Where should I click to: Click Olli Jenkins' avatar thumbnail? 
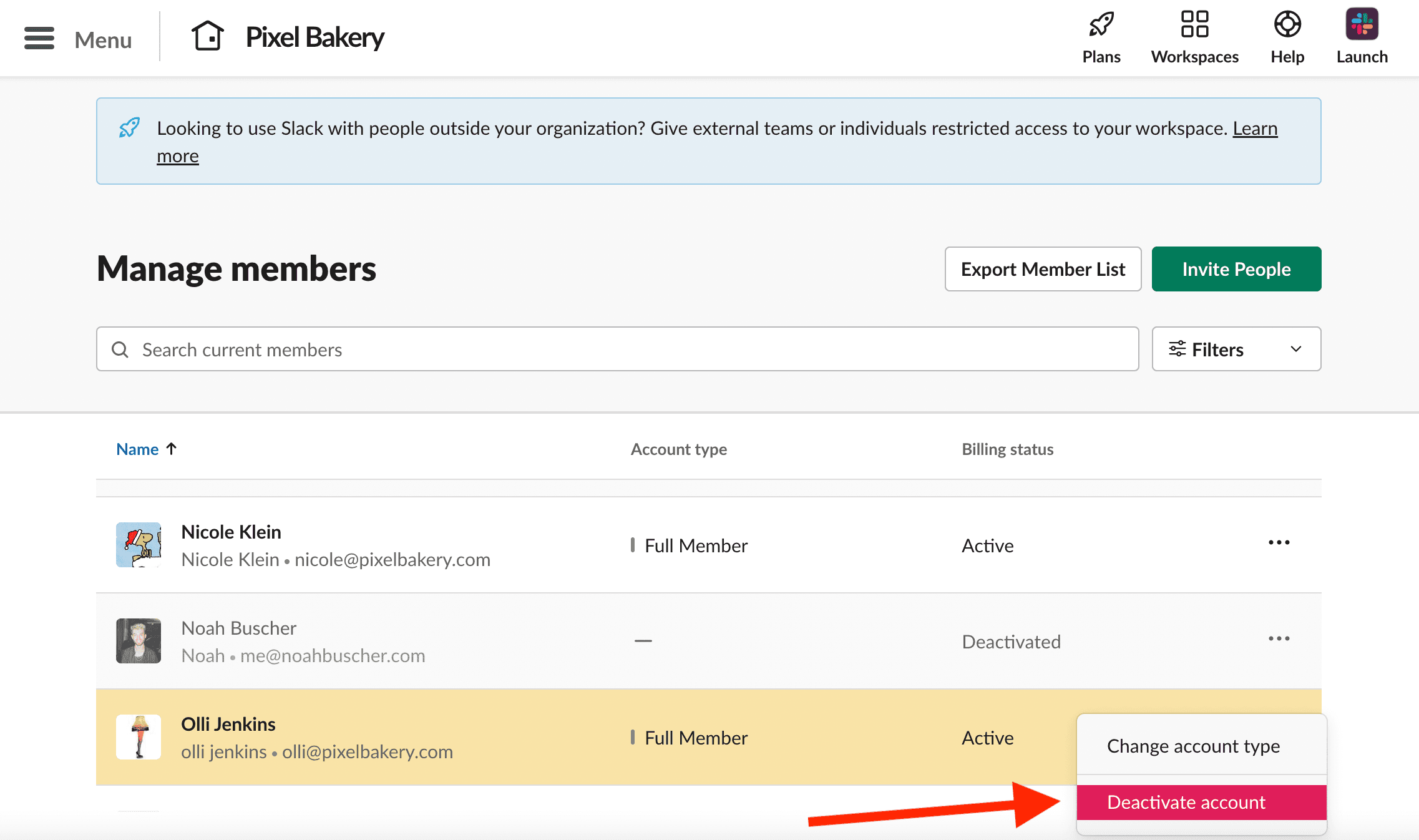(x=139, y=737)
